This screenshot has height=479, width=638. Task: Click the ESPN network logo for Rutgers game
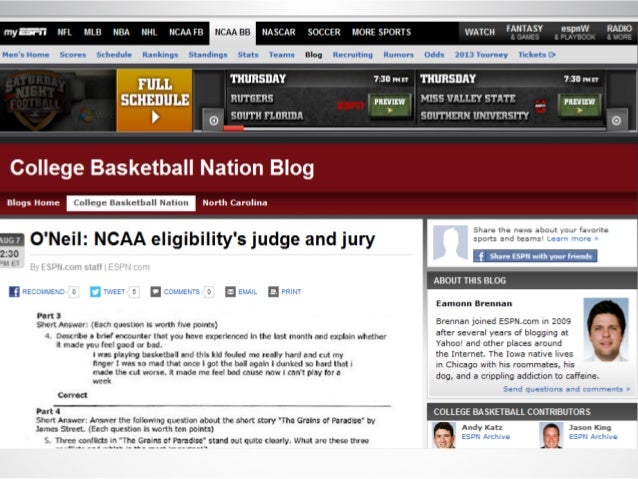pyautogui.click(x=351, y=106)
